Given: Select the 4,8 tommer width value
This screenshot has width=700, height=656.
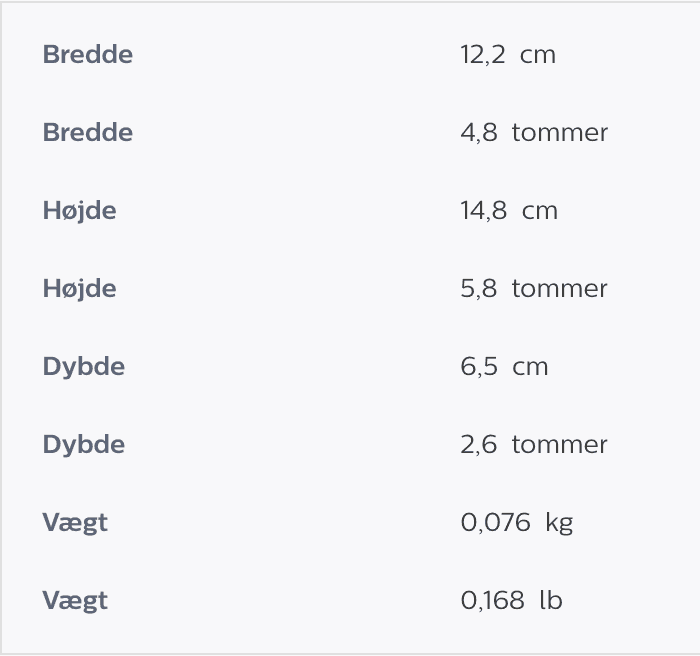Looking at the screenshot, I should point(534,133).
